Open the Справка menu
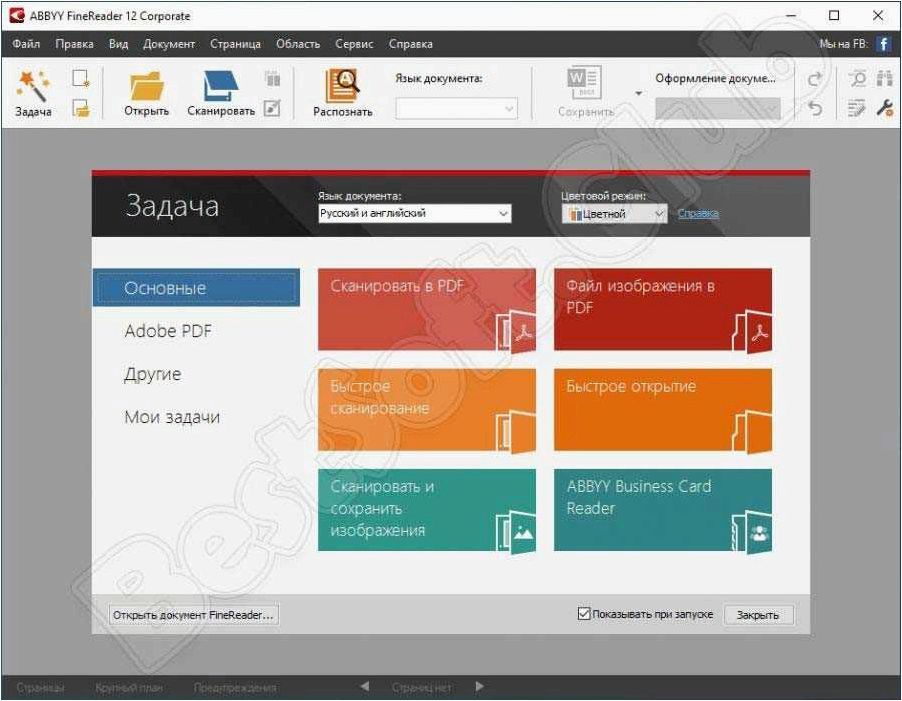The width and height of the screenshot is (902, 701). [410, 44]
